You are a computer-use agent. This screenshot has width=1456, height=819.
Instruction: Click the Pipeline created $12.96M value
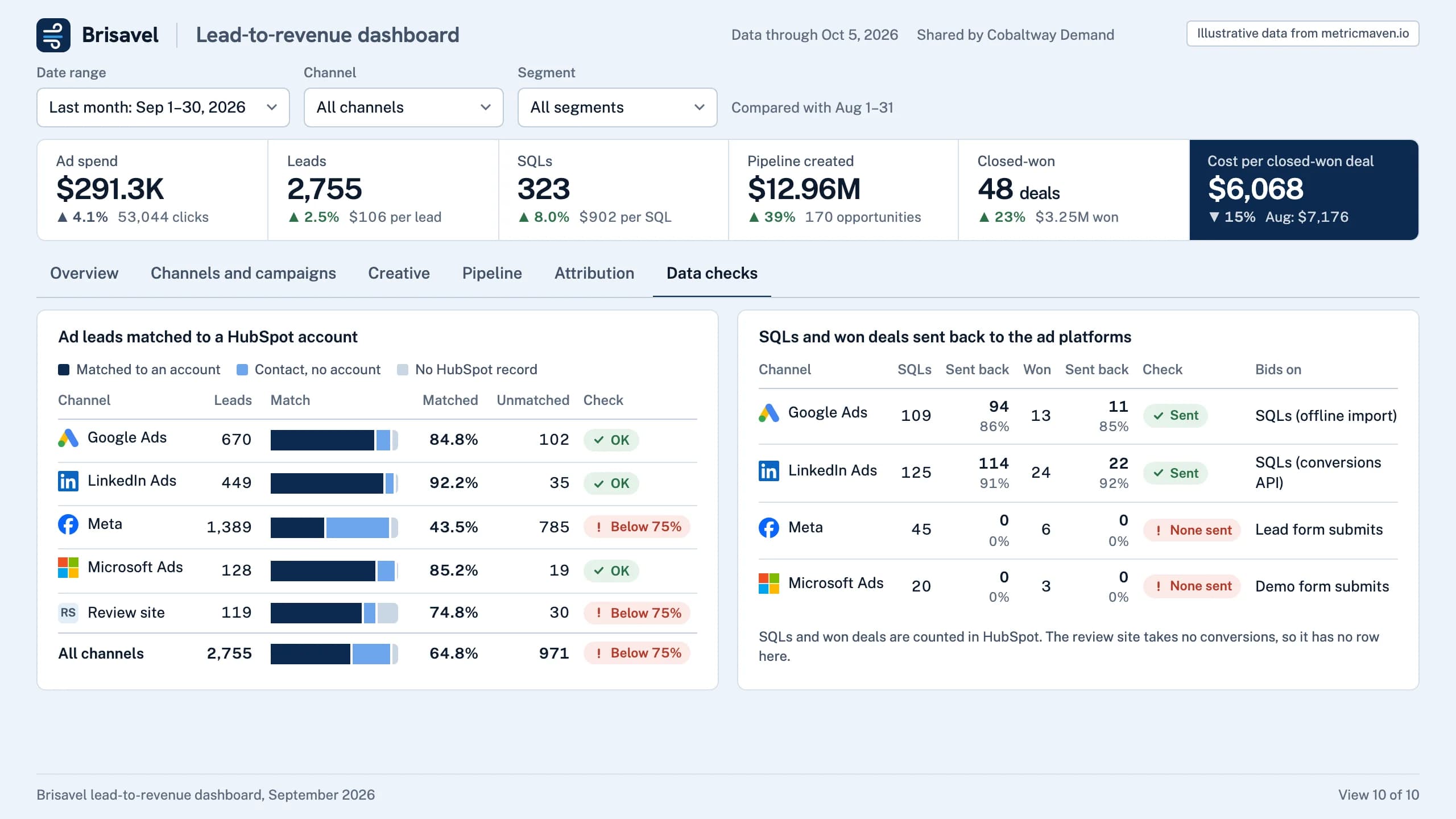[804, 189]
